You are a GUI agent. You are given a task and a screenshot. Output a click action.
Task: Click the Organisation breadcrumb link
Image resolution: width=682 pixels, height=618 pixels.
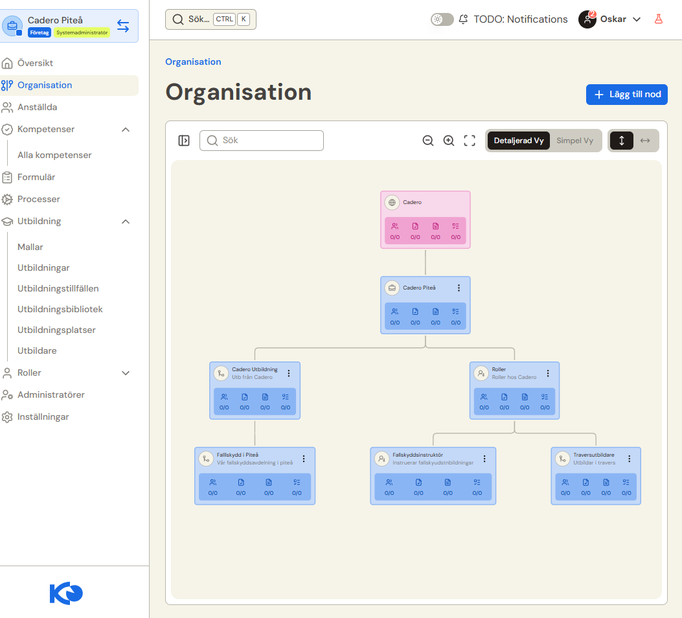point(193,62)
